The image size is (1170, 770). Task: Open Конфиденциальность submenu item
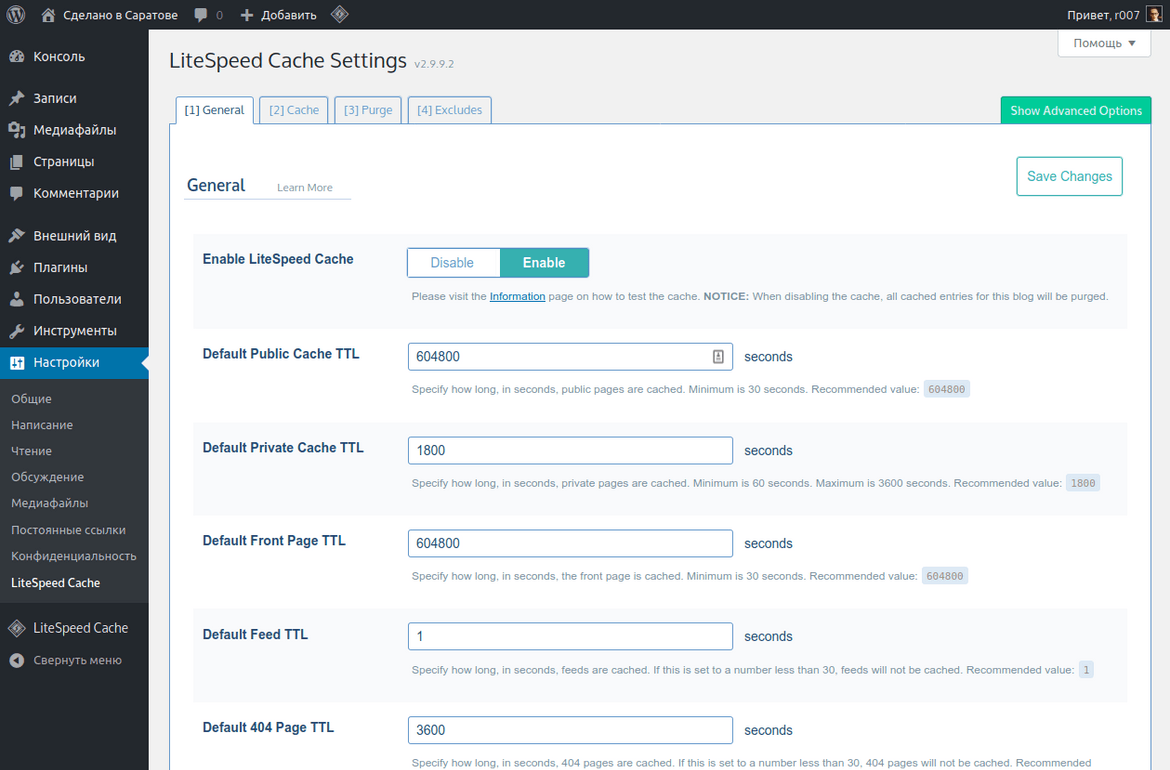pyautogui.click(x=73, y=557)
